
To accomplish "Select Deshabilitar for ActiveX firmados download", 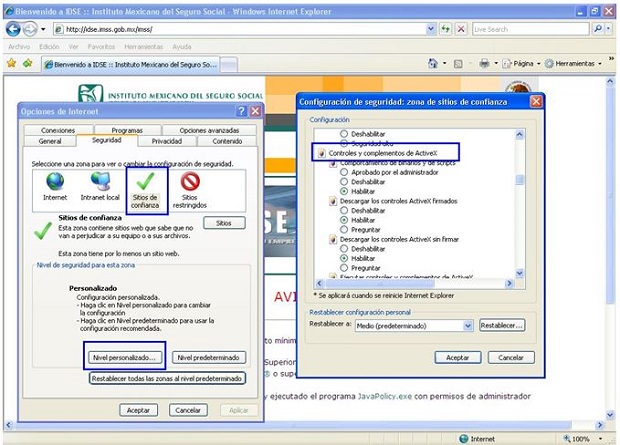I will 344,210.
